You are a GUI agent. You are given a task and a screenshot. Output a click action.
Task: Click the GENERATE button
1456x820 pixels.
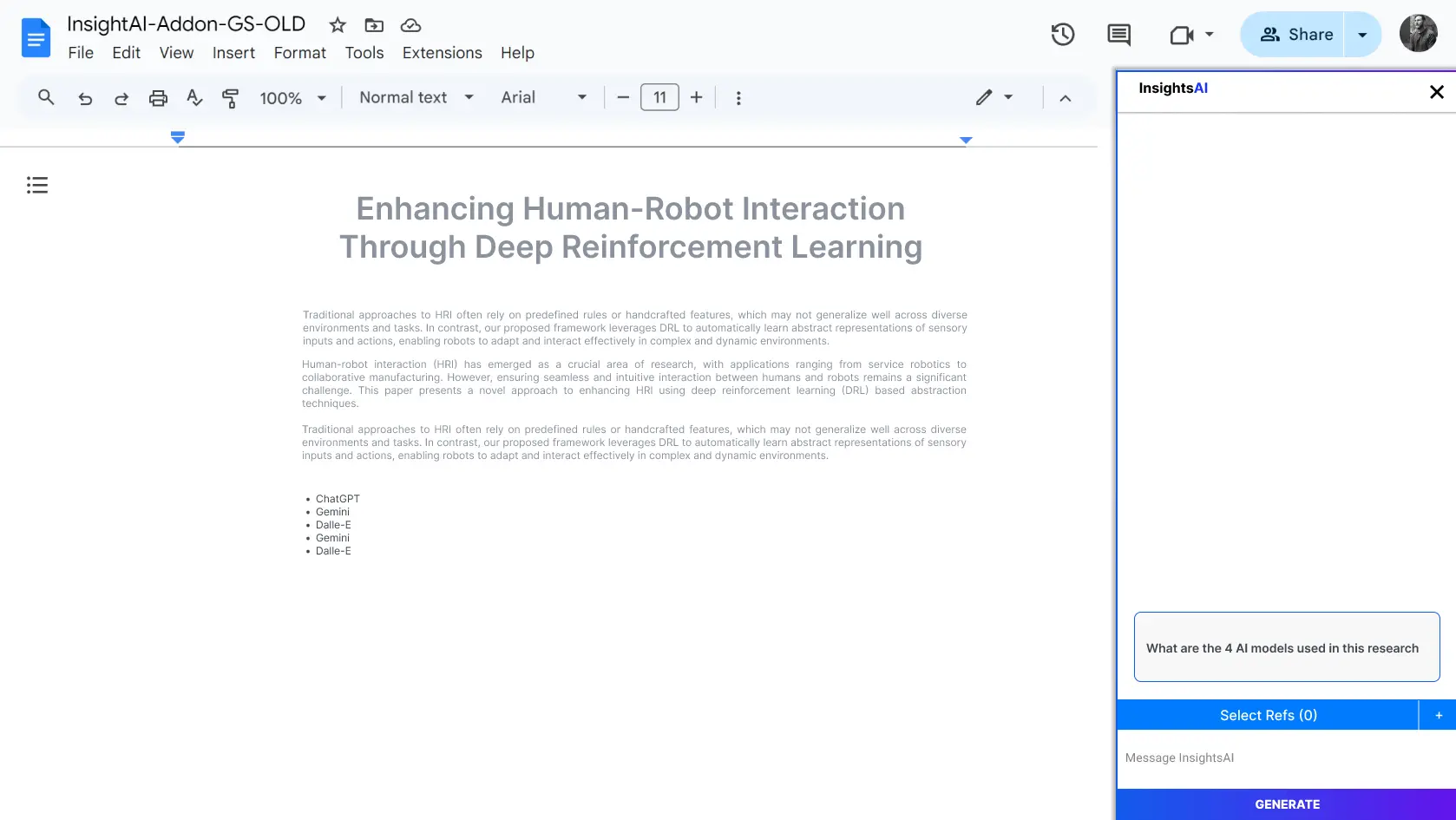click(1287, 804)
